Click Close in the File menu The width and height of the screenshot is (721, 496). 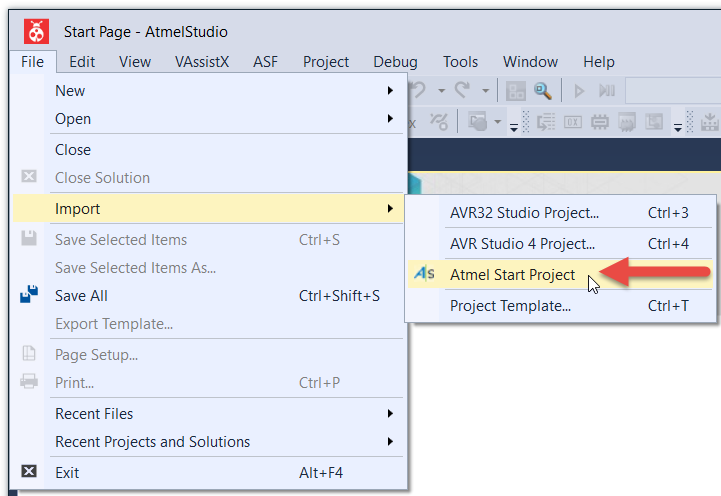pos(73,149)
